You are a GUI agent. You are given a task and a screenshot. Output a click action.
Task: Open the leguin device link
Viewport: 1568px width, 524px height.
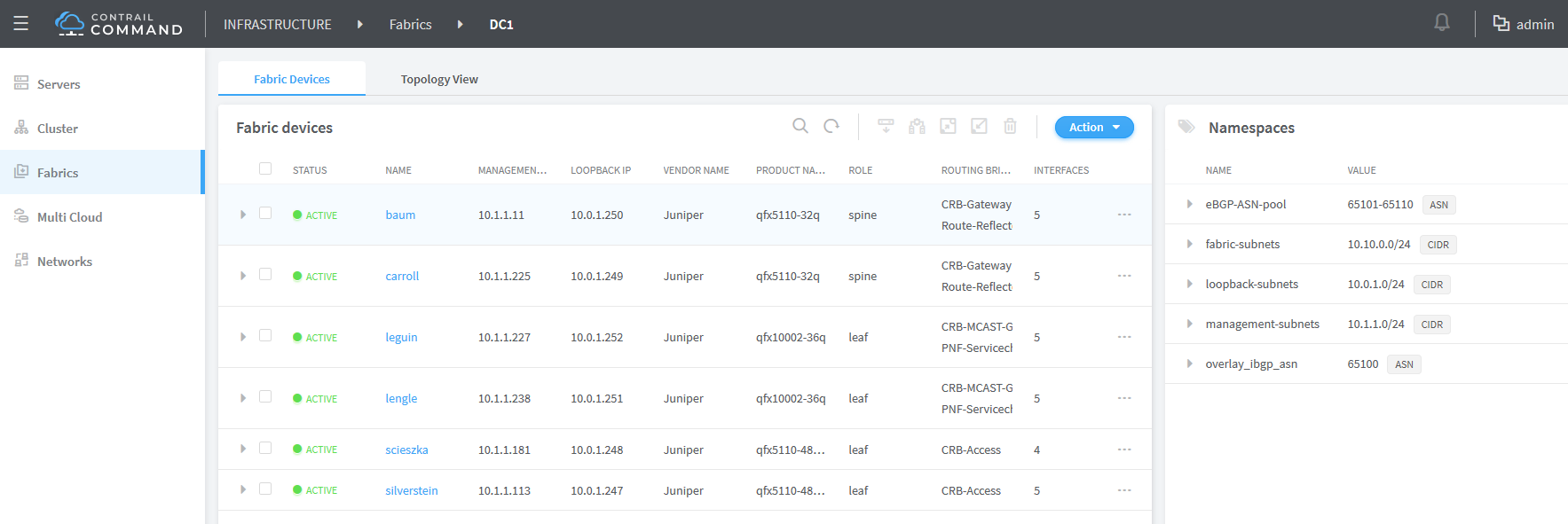[x=401, y=337]
